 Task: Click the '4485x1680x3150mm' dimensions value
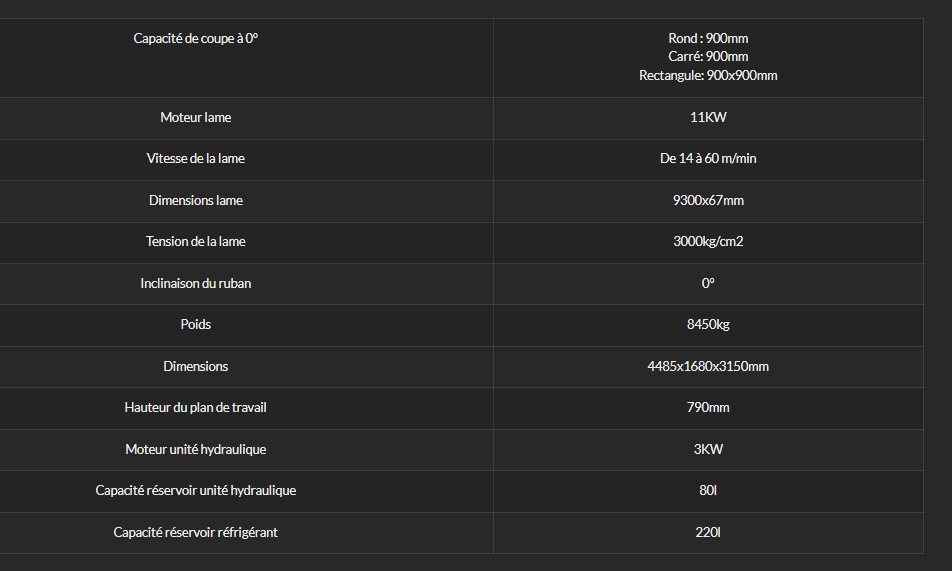pyautogui.click(x=708, y=366)
